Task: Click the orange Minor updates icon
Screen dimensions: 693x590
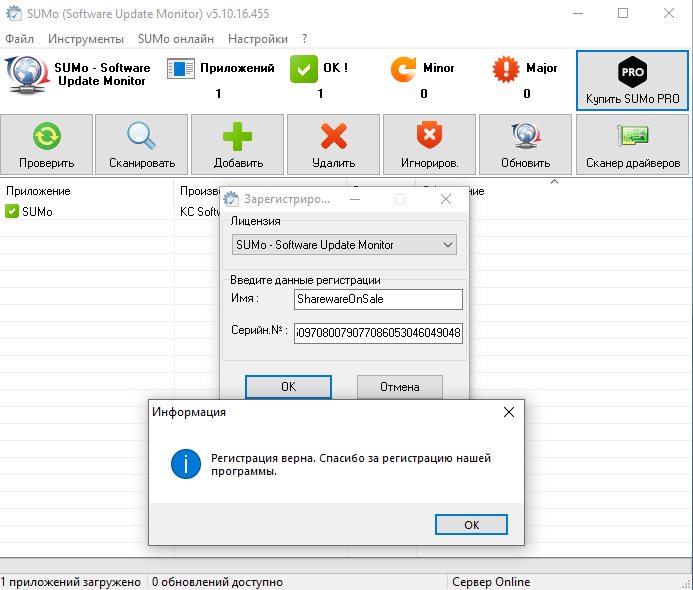Action: (403, 69)
